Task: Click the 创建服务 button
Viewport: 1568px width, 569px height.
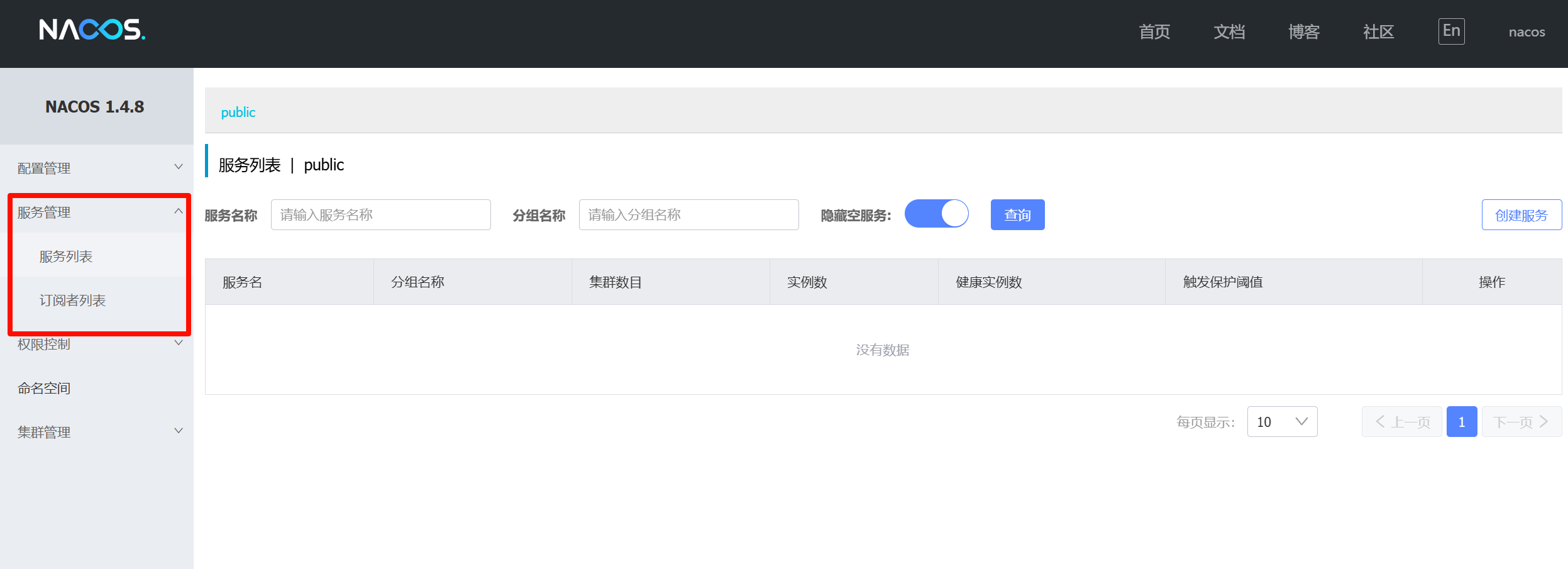Action: click(1521, 214)
